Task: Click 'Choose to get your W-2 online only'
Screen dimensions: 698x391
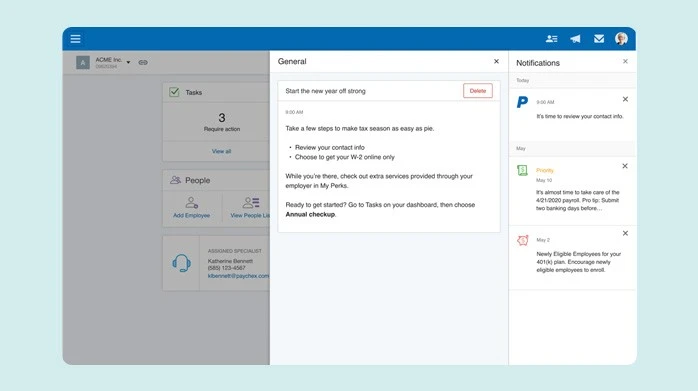Action: point(345,157)
